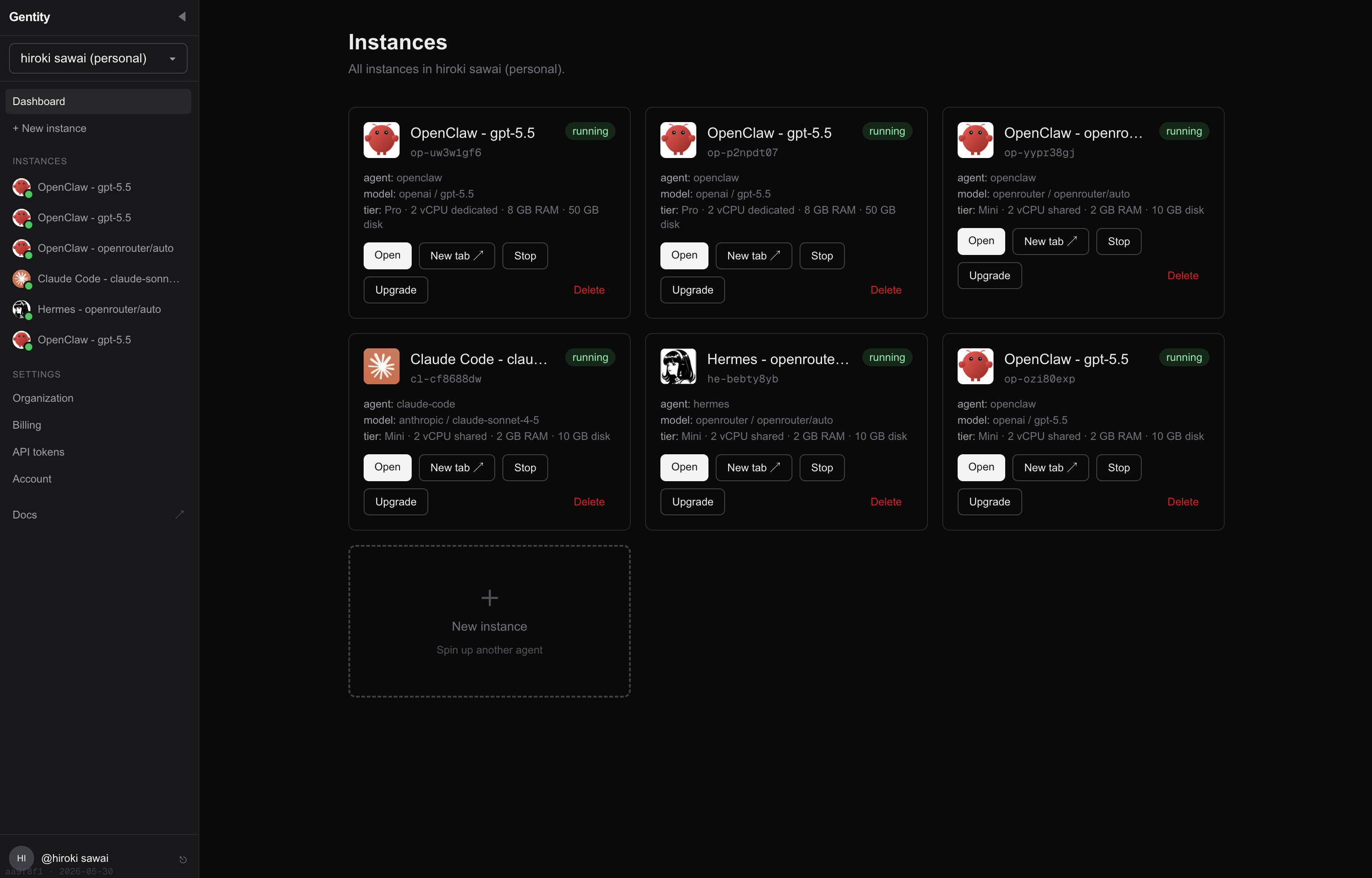Click the cl-cf8688dw instance ID text
Viewport: 1372px width, 878px height.
pyautogui.click(x=446, y=378)
